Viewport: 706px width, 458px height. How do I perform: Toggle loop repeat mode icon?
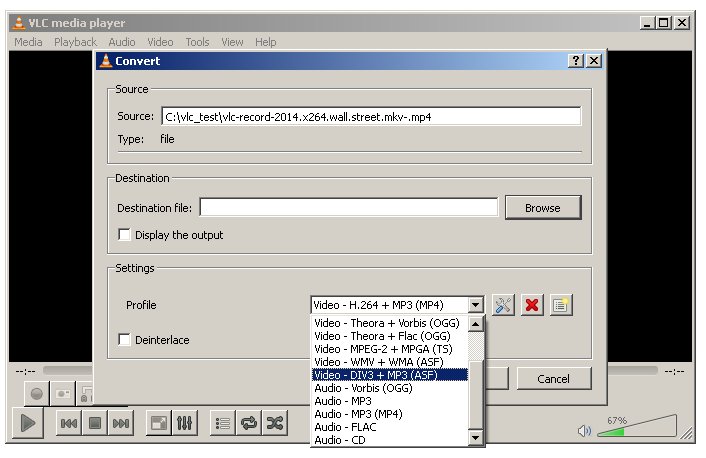[x=249, y=423]
